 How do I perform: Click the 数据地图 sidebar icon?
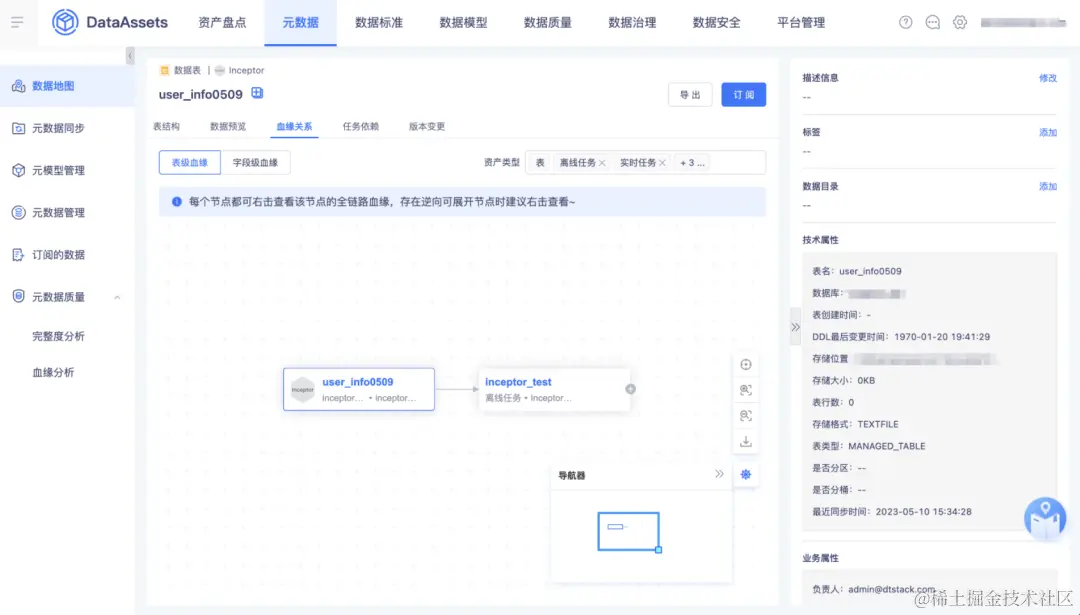pos(19,86)
